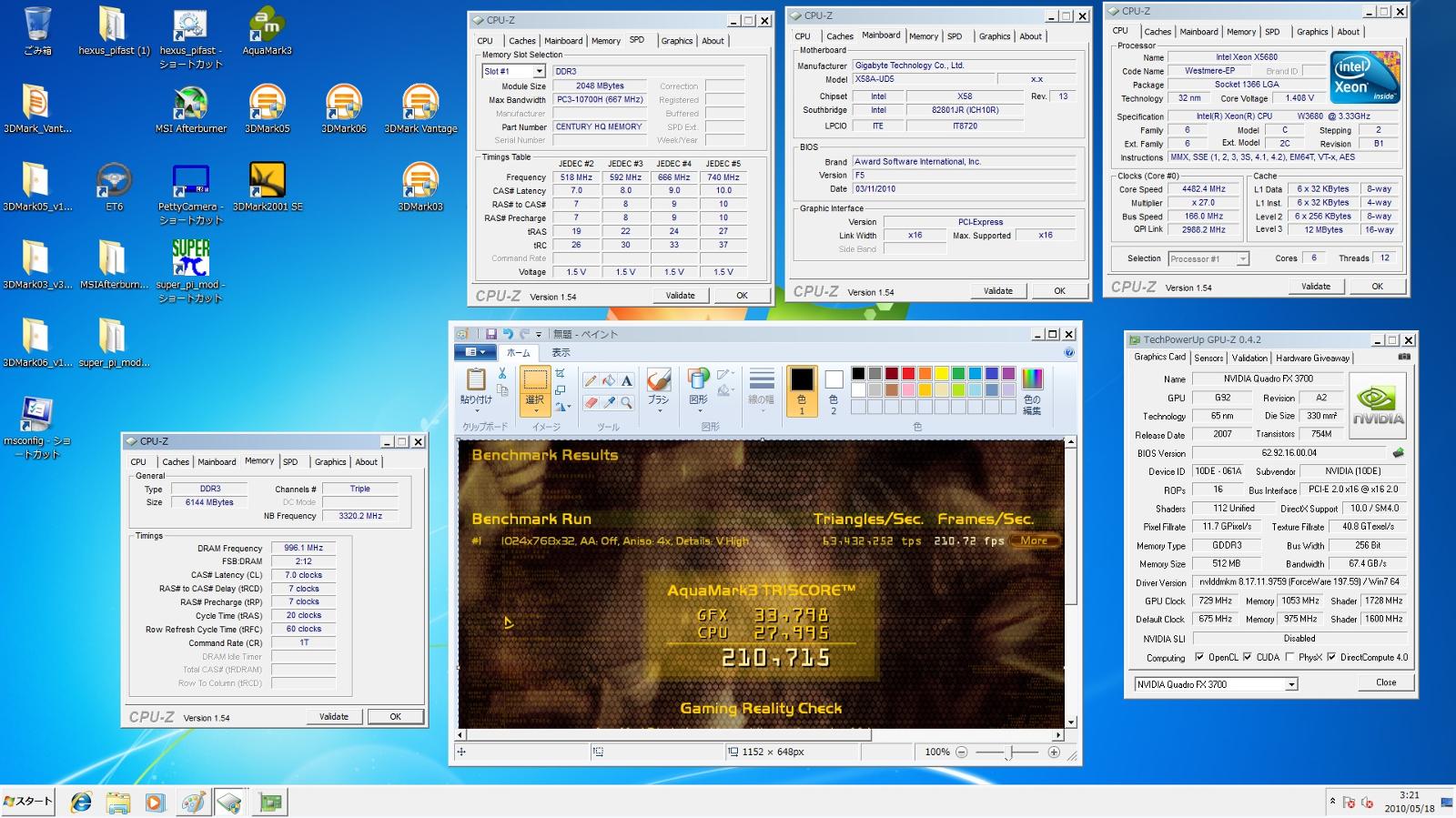The image size is (1456, 818).
Task: Click the Resize icon in Paint image group
Action: 561,390
